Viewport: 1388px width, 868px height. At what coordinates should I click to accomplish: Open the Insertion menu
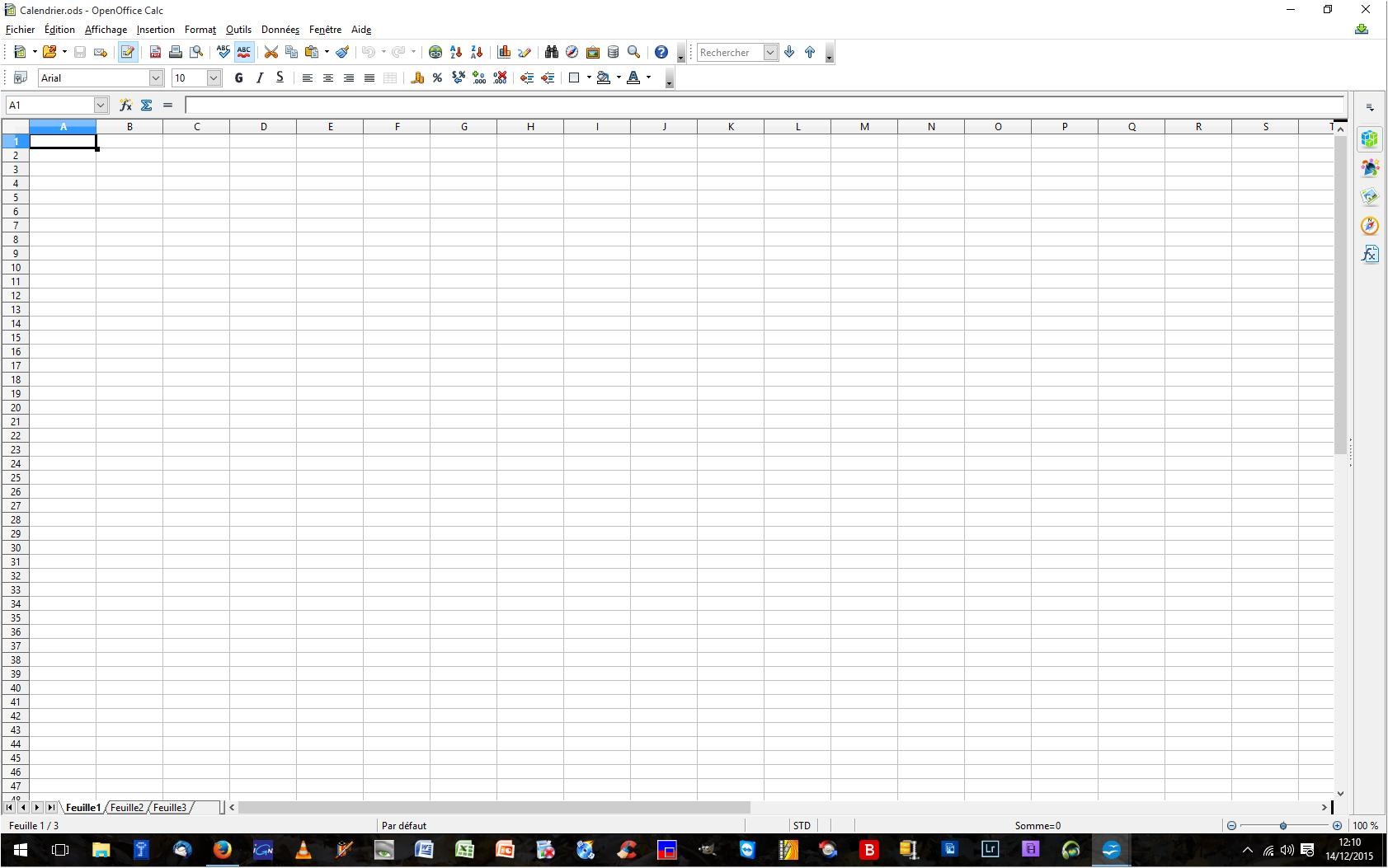pyautogui.click(x=156, y=30)
